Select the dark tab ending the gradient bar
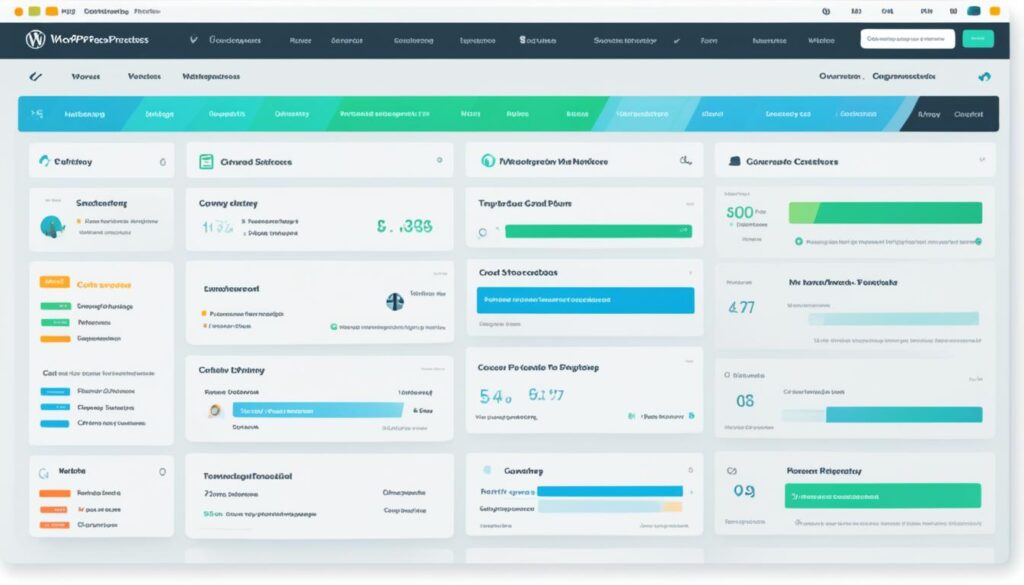The image size is (1024, 585). 950,114
